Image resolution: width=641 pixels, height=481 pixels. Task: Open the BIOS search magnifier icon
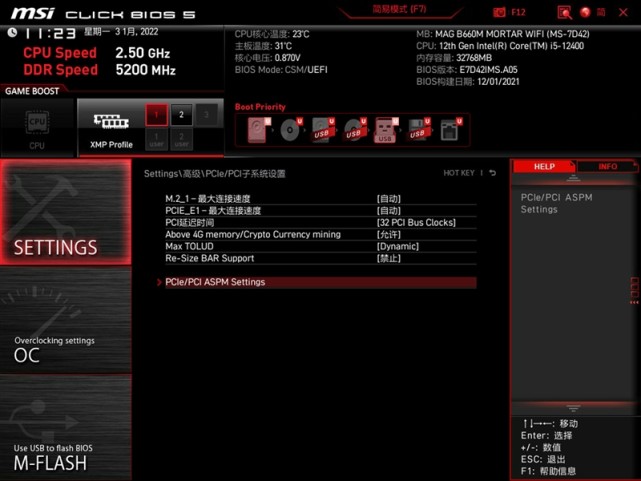point(564,12)
